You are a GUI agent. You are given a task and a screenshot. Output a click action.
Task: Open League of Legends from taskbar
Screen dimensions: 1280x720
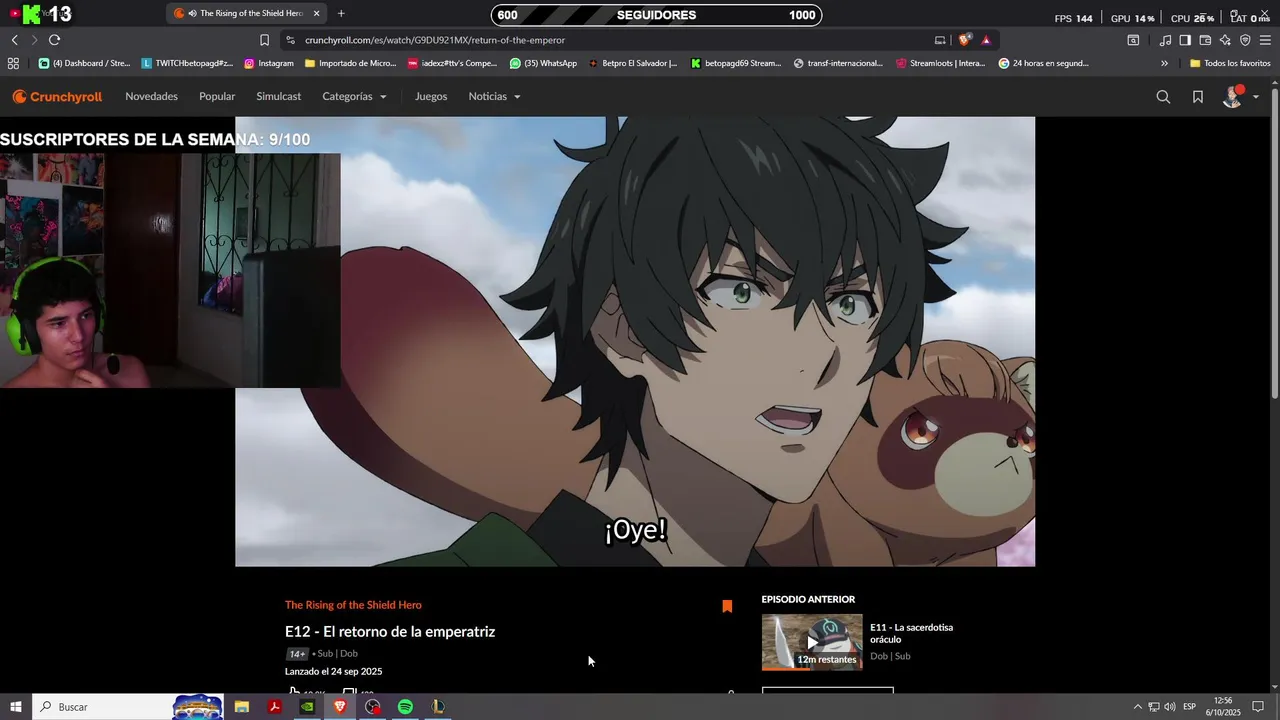tap(438, 707)
